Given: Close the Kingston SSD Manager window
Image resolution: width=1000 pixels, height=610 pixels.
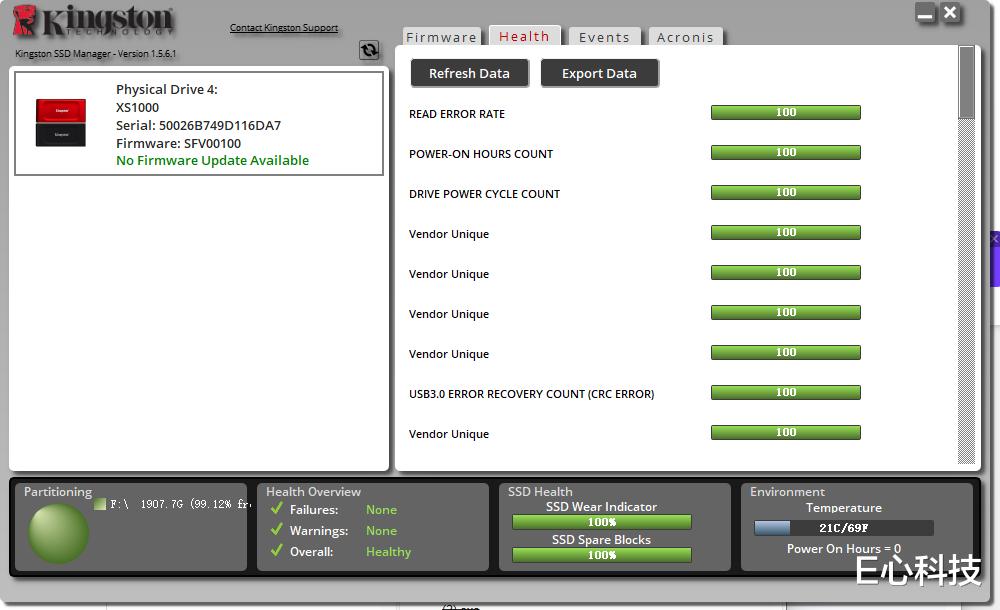Looking at the screenshot, I should coord(950,13).
